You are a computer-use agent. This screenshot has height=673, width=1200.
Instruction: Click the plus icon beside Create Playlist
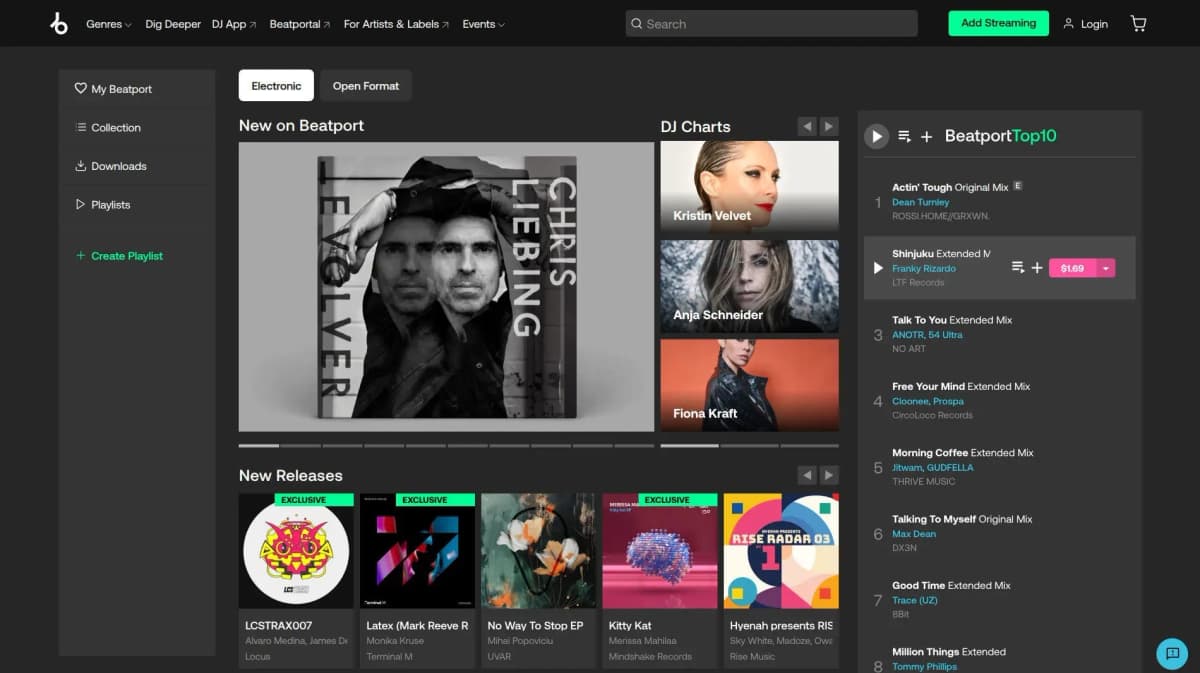point(81,256)
